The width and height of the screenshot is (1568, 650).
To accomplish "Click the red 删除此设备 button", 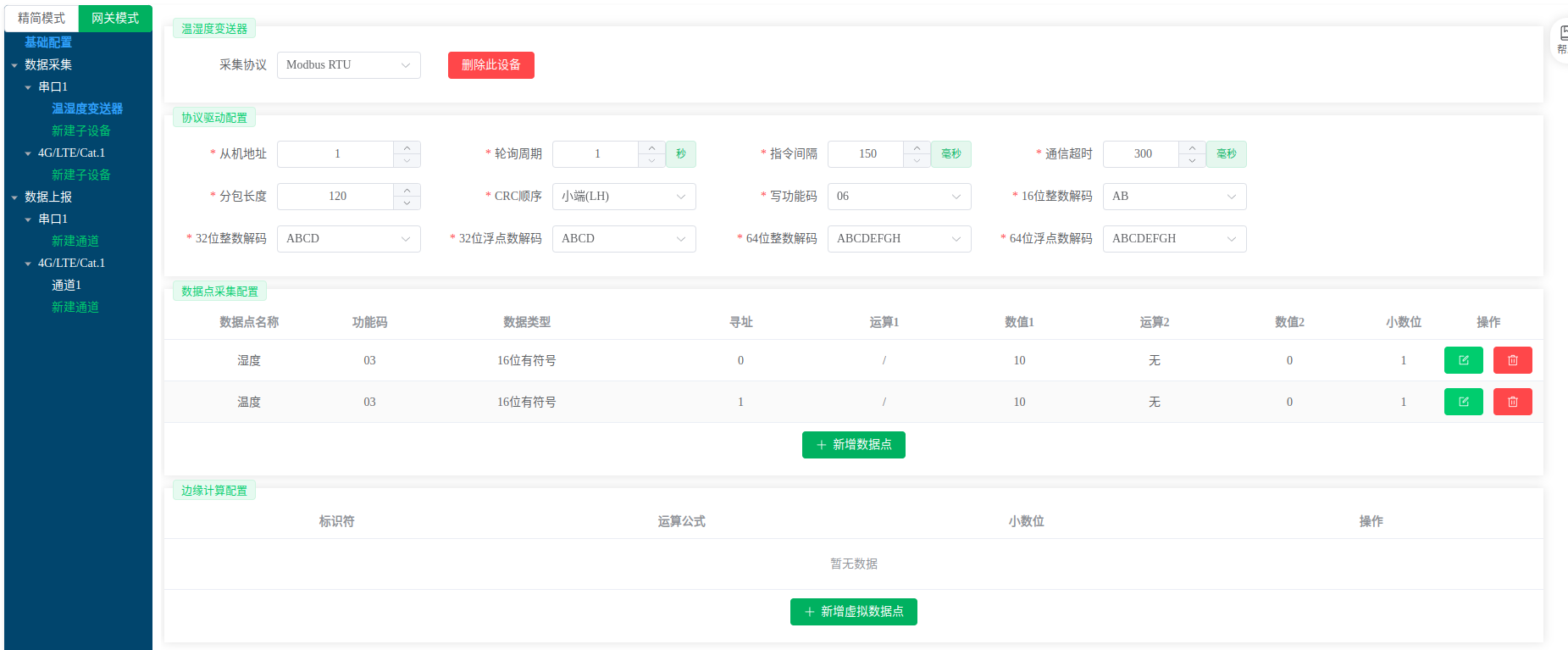I will [491, 65].
